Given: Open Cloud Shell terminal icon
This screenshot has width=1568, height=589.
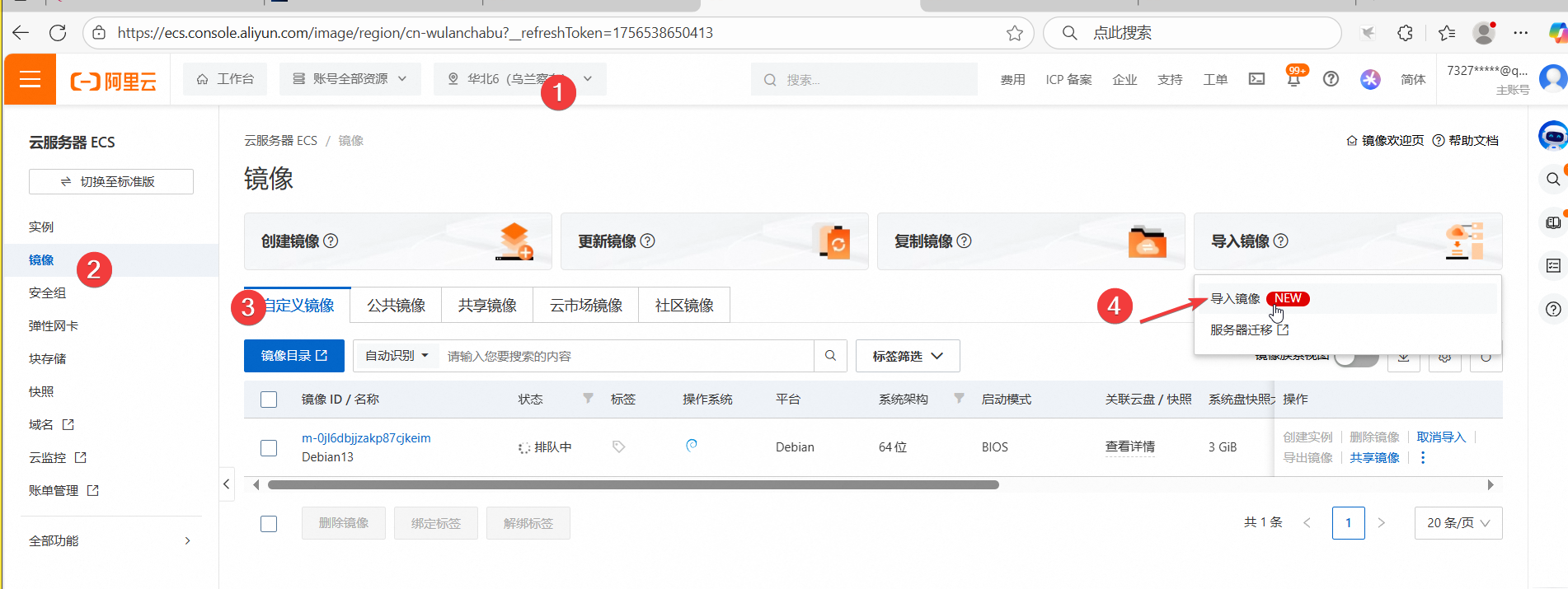Looking at the screenshot, I should pyautogui.click(x=1256, y=80).
